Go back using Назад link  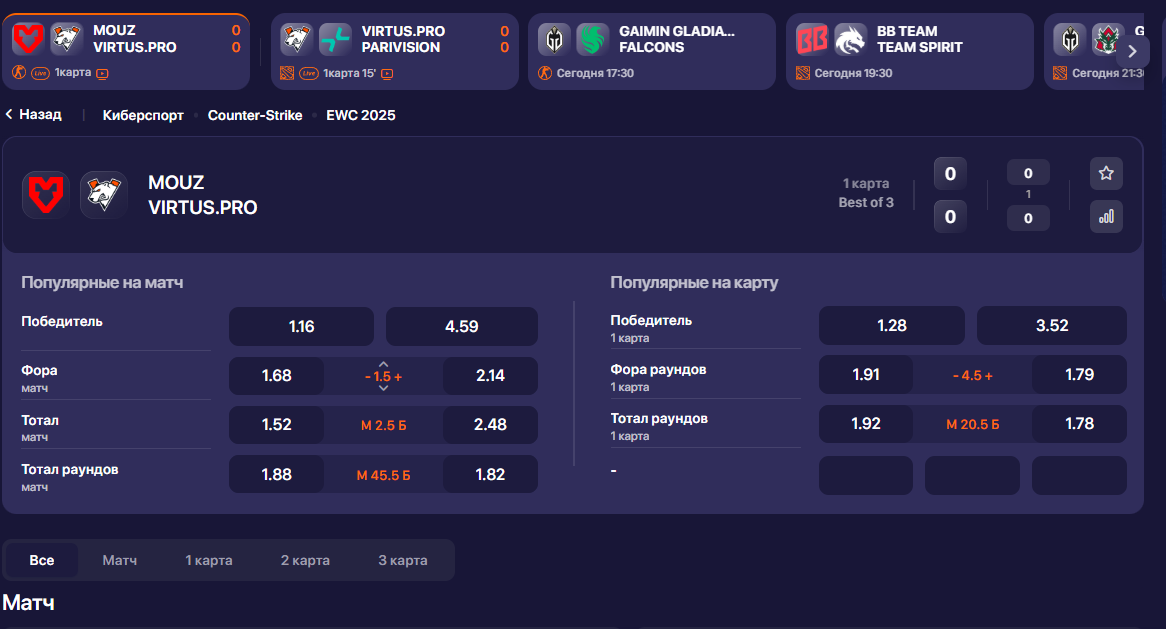(33, 114)
